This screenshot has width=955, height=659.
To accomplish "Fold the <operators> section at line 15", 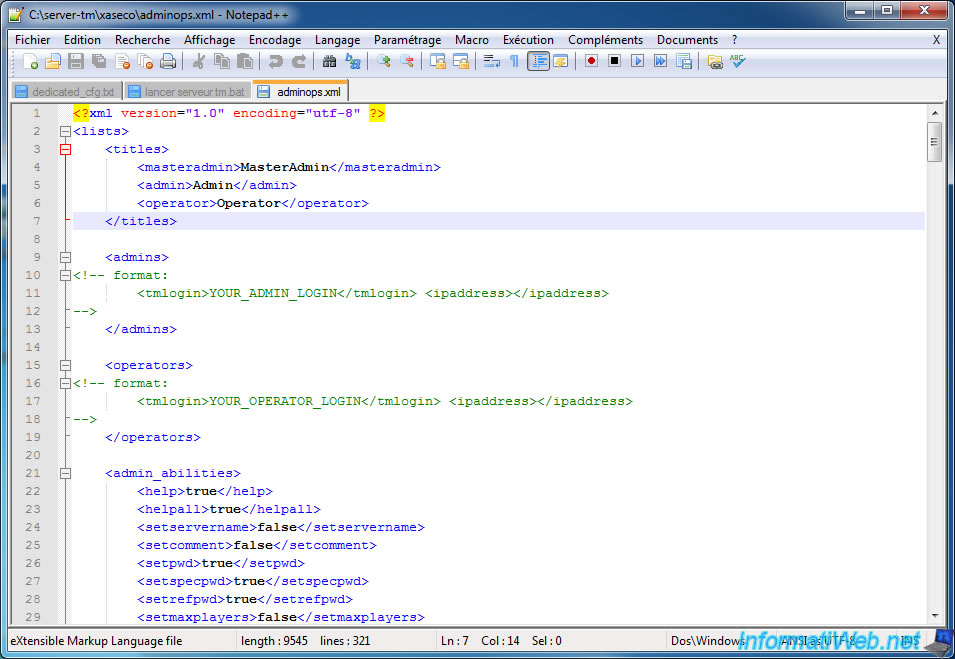I will point(66,365).
